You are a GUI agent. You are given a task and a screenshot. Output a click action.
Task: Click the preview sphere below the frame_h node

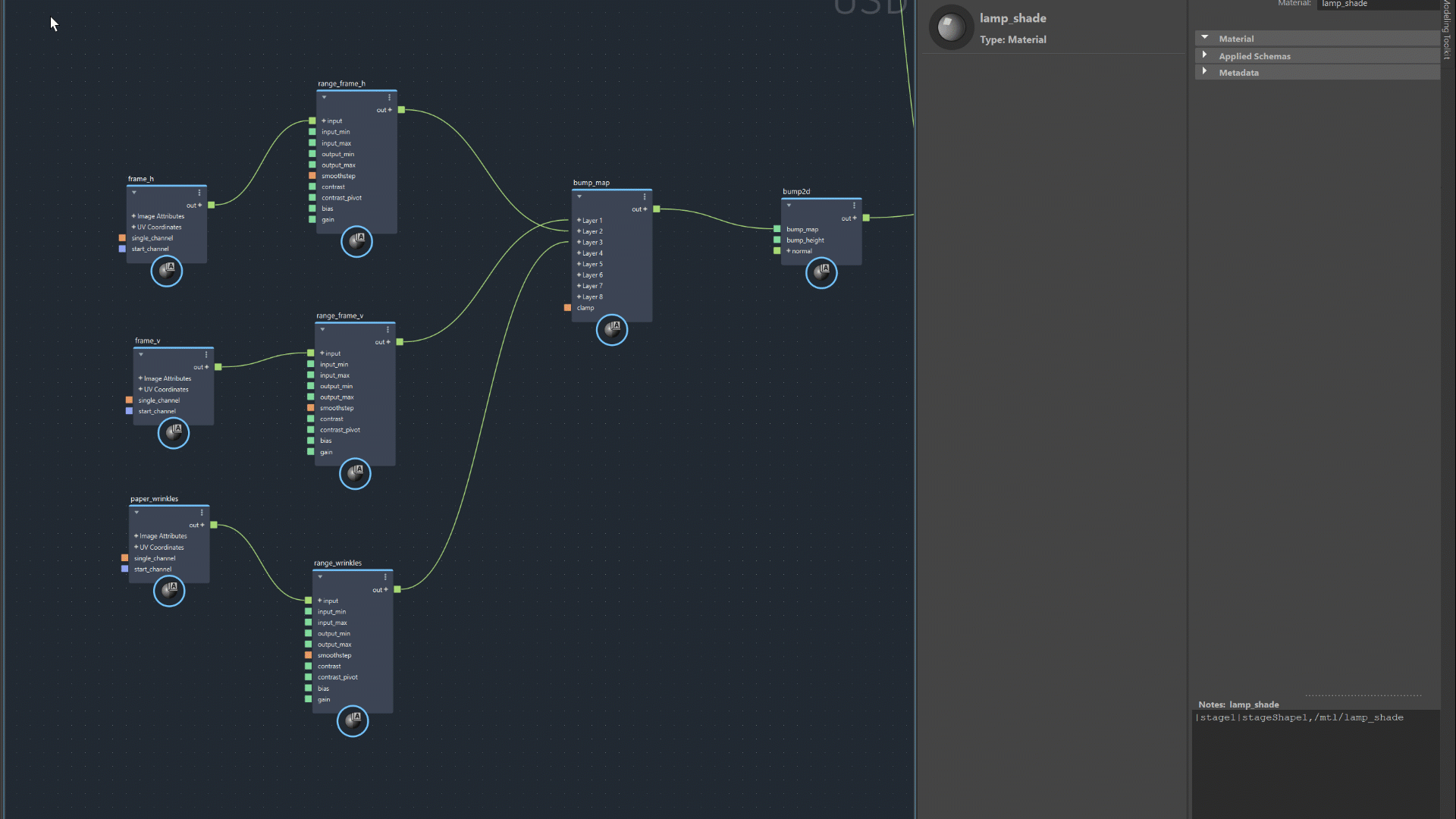[x=167, y=271]
